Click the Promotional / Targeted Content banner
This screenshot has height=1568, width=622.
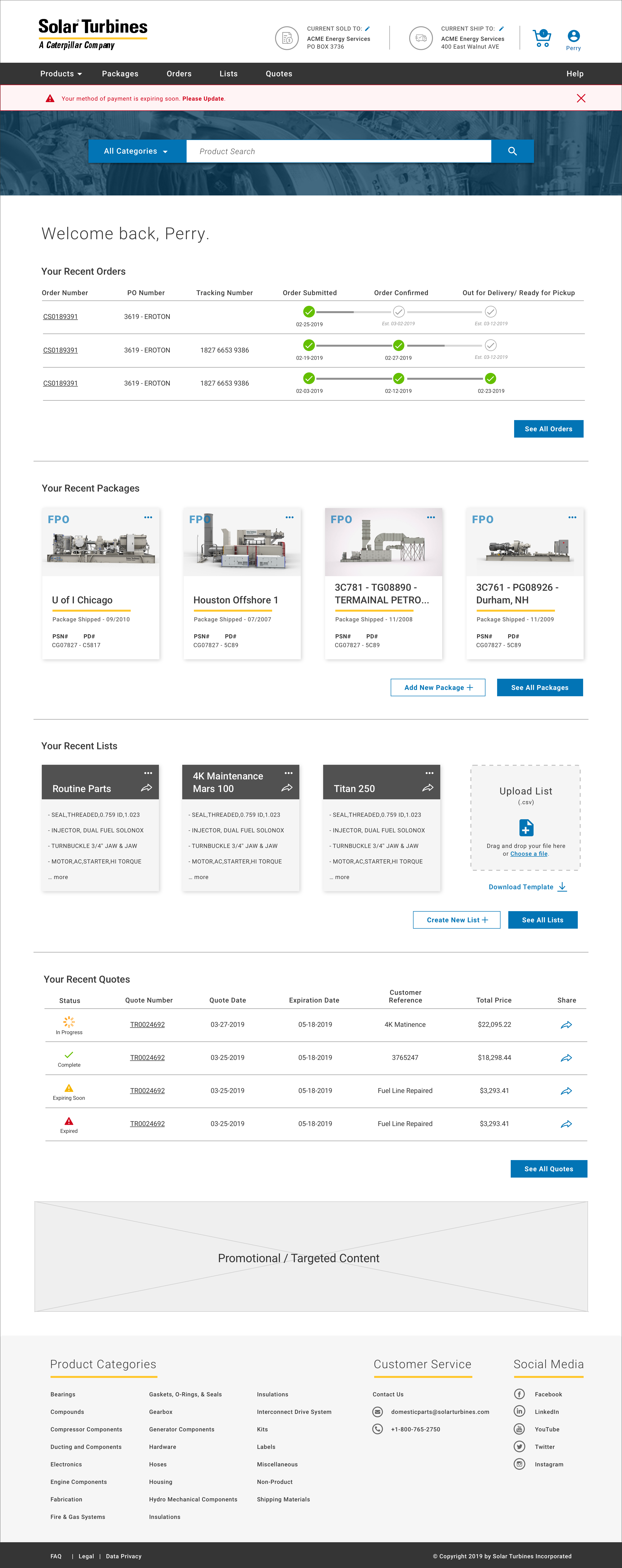311,1256
